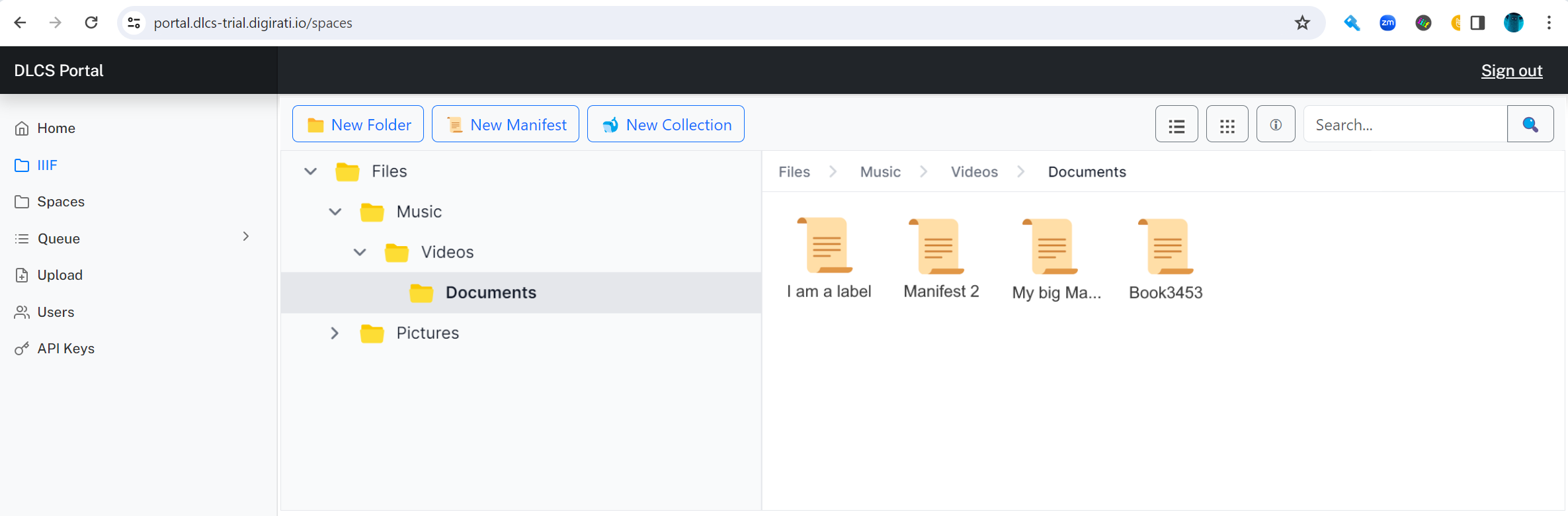Viewport: 1568px width, 516px height.
Task: Switch to grid view
Action: click(x=1227, y=124)
